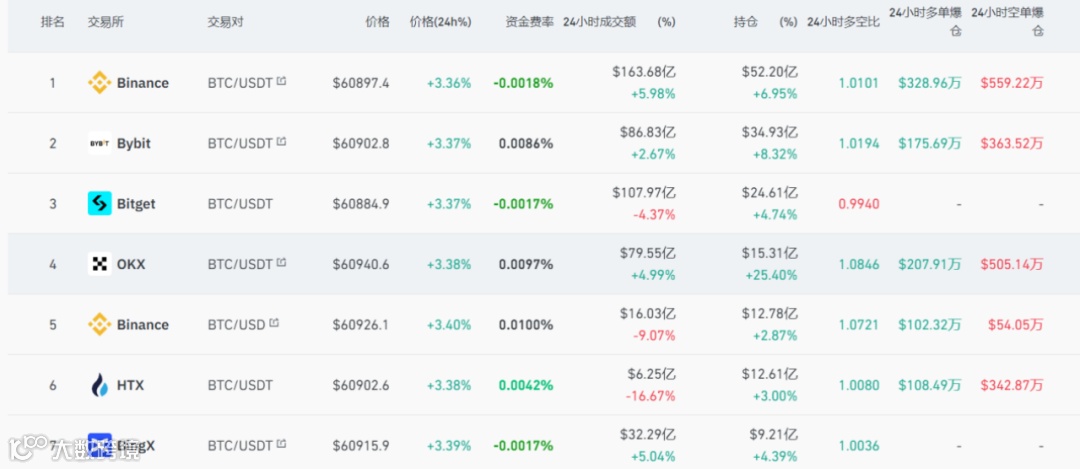Click open interest change +25.40% for OKX
The image size is (1080, 469).
771,275
